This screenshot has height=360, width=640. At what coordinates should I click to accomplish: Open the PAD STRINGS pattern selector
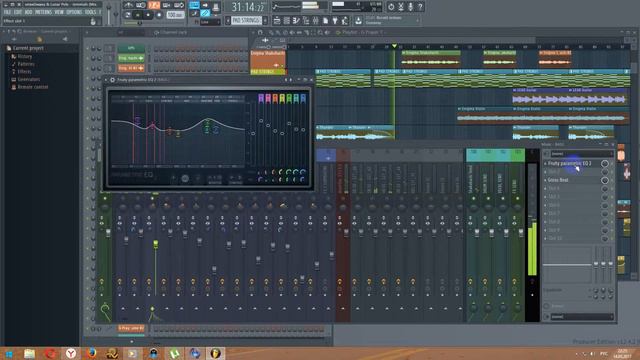pos(247,20)
